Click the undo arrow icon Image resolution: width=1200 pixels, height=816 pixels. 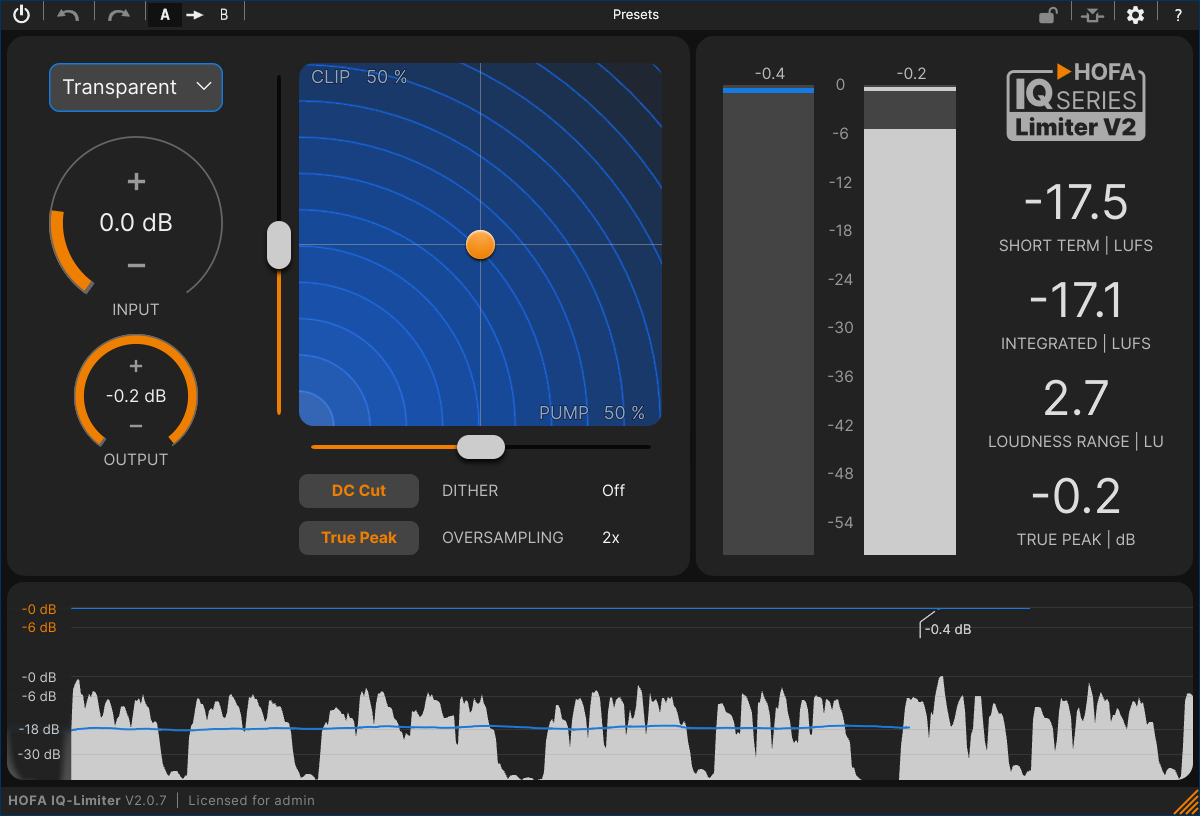tap(68, 15)
